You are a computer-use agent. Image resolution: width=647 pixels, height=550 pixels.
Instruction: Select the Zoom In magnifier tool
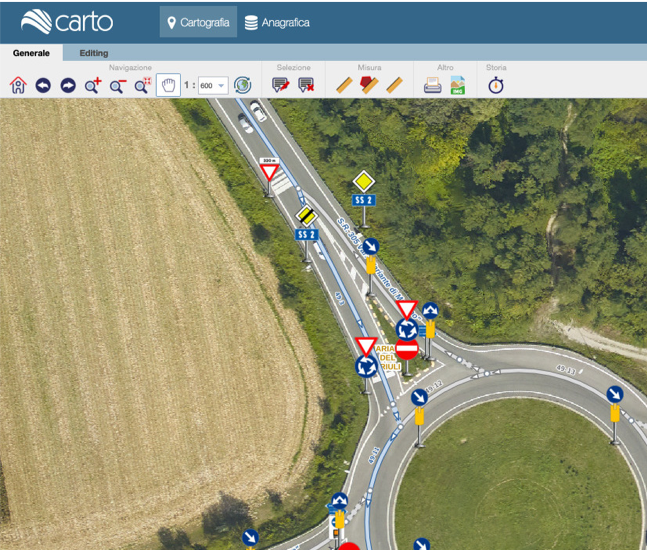(x=93, y=85)
